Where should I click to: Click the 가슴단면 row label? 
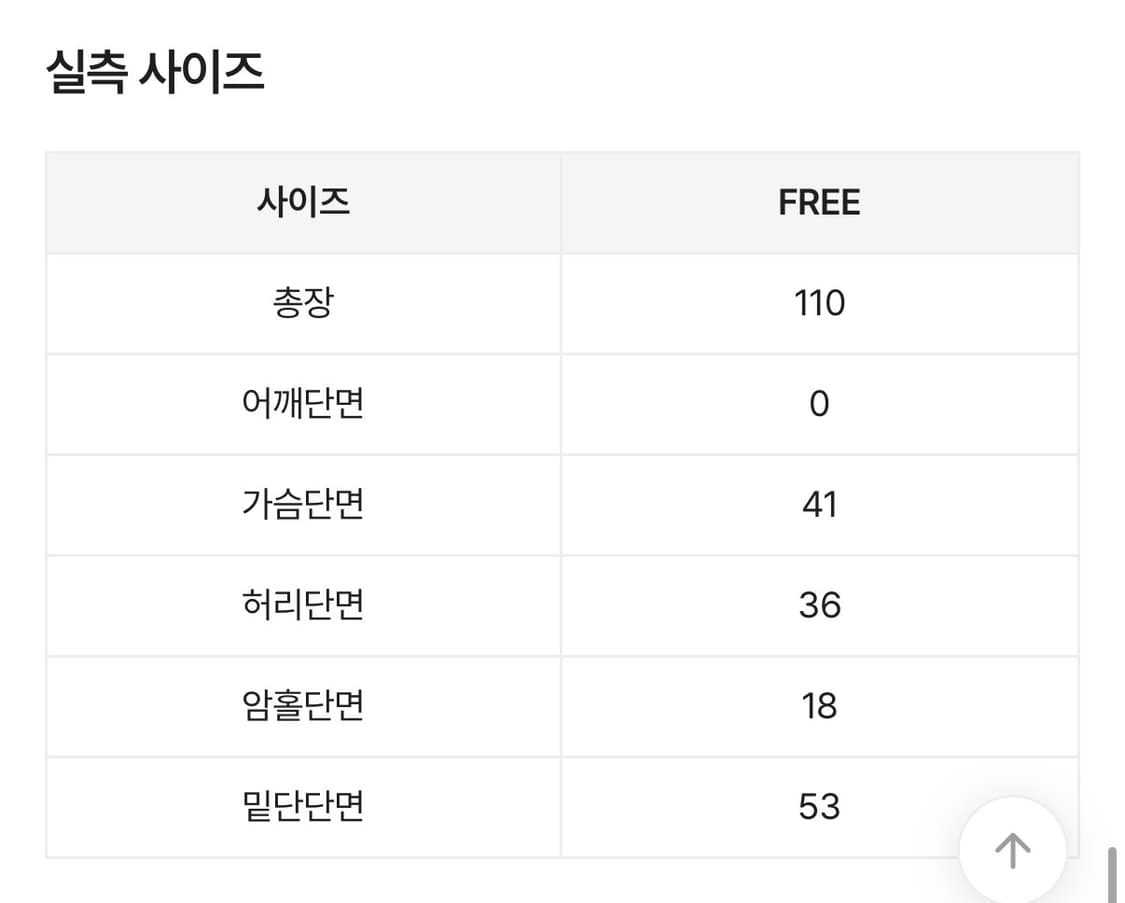point(302,505)
